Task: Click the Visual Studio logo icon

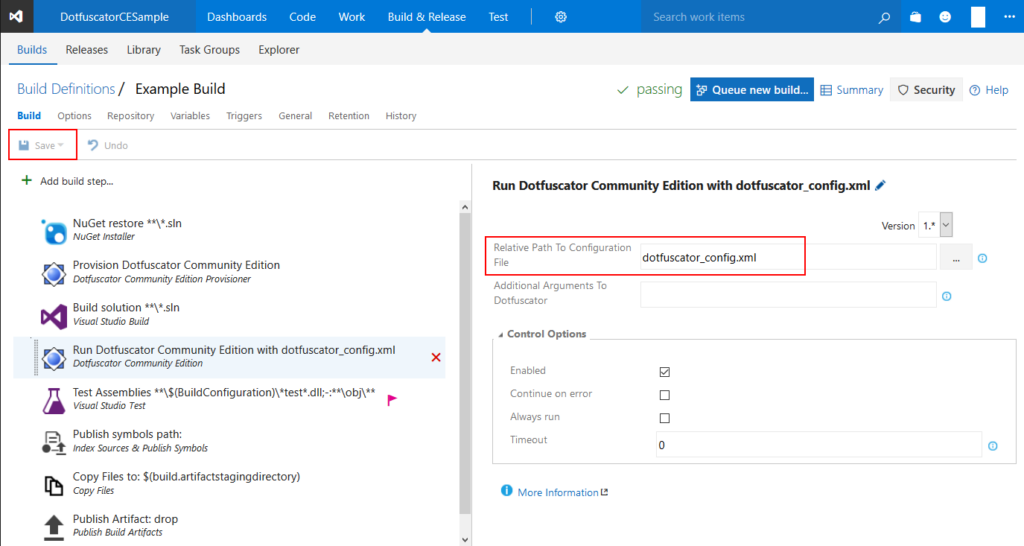Action: [x=16, y=16]
